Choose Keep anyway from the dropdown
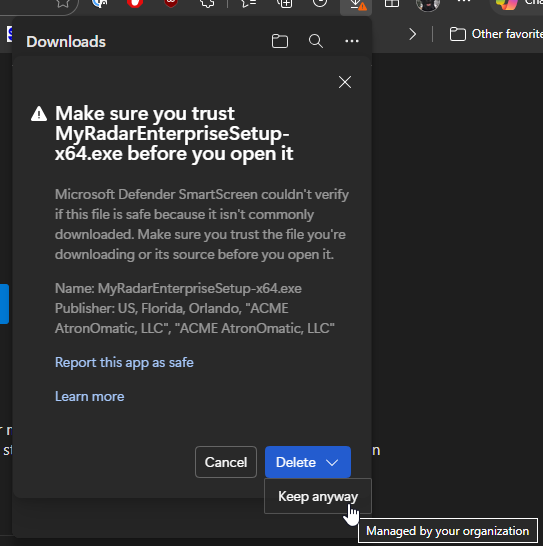 coord(318,496)
